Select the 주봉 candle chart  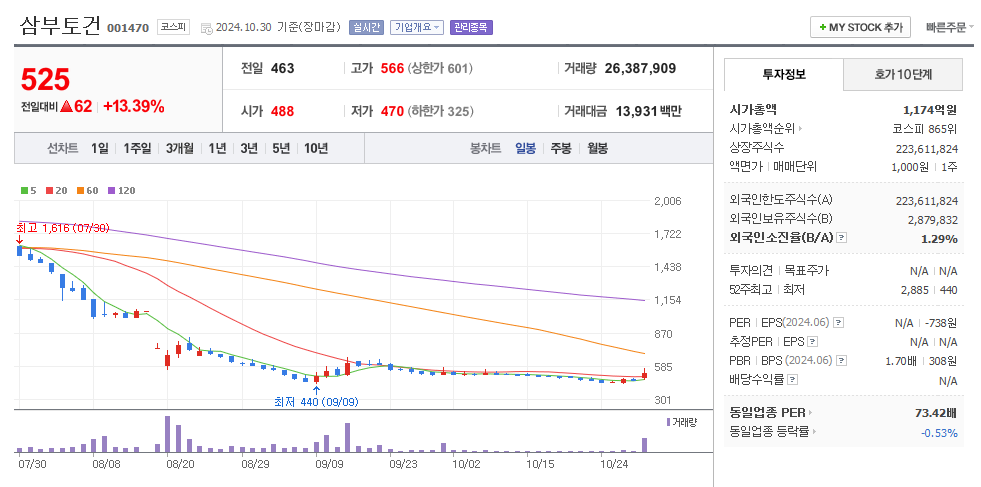click(561, 149)
